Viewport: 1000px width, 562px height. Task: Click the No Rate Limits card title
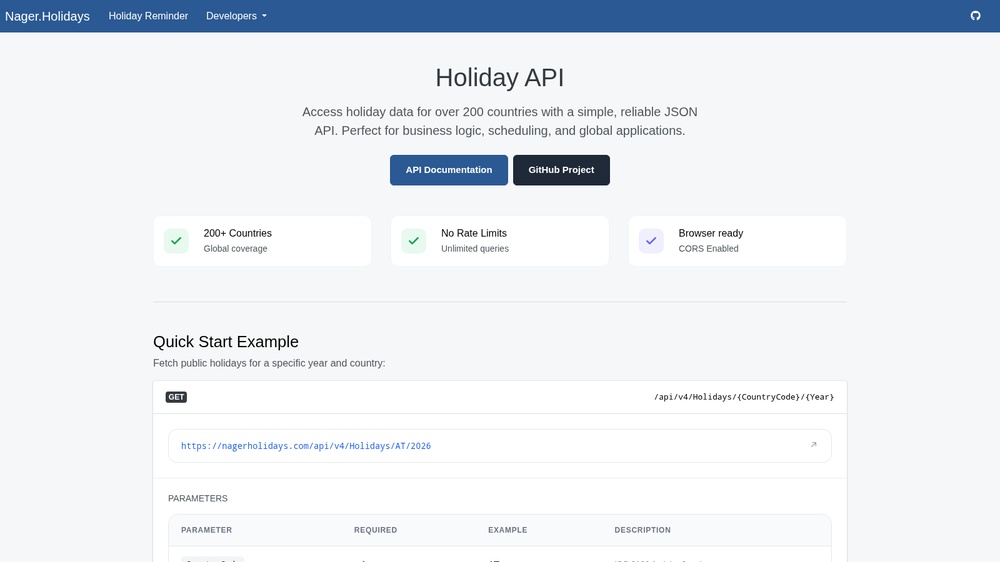474,233
